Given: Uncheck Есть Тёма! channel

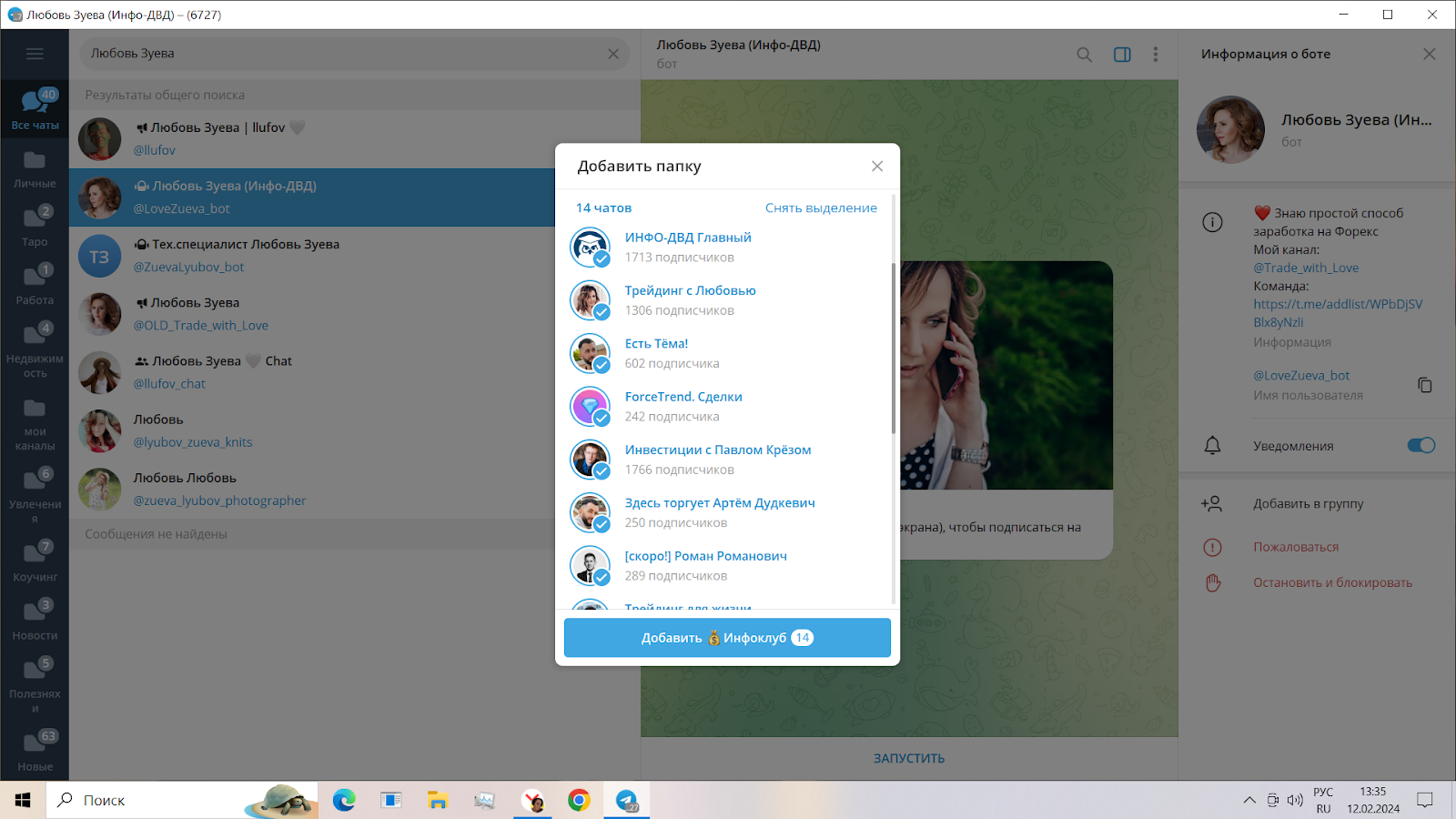Looking at the screenshot, I should [725, 353].
